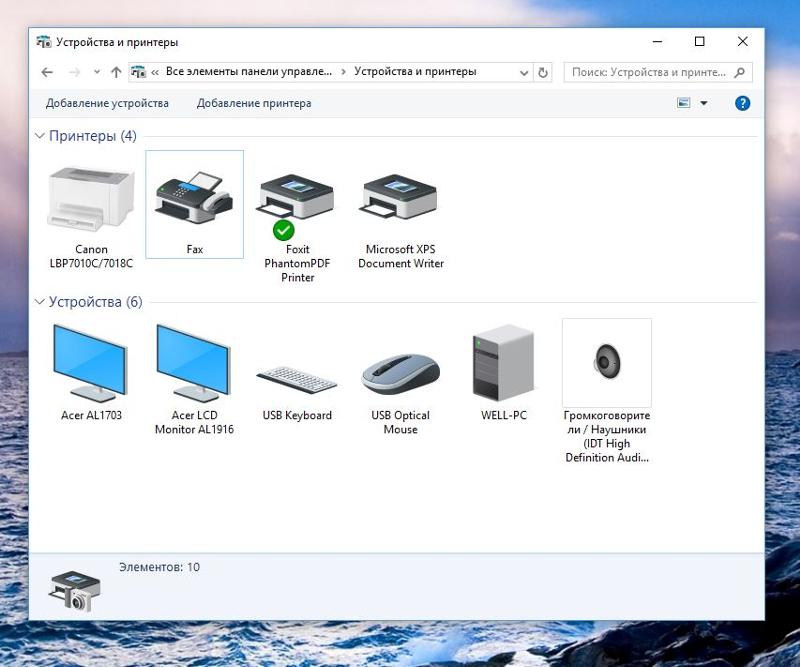Click the back navigation arrow
The width and height of the screenshot is (800, 667).
pos(47,72)
